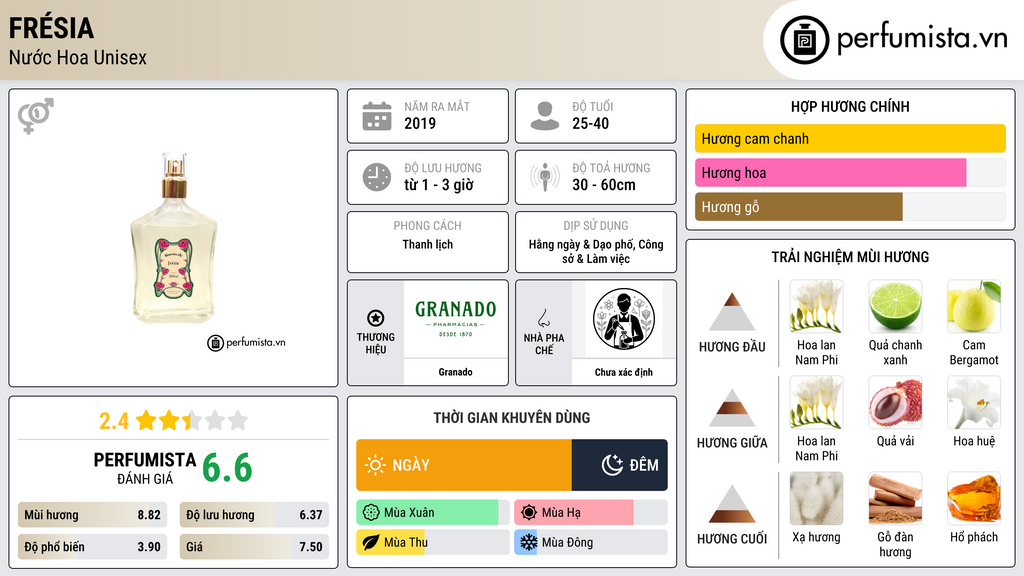Click the orange Ngày daytime bar

coord(464,465)
